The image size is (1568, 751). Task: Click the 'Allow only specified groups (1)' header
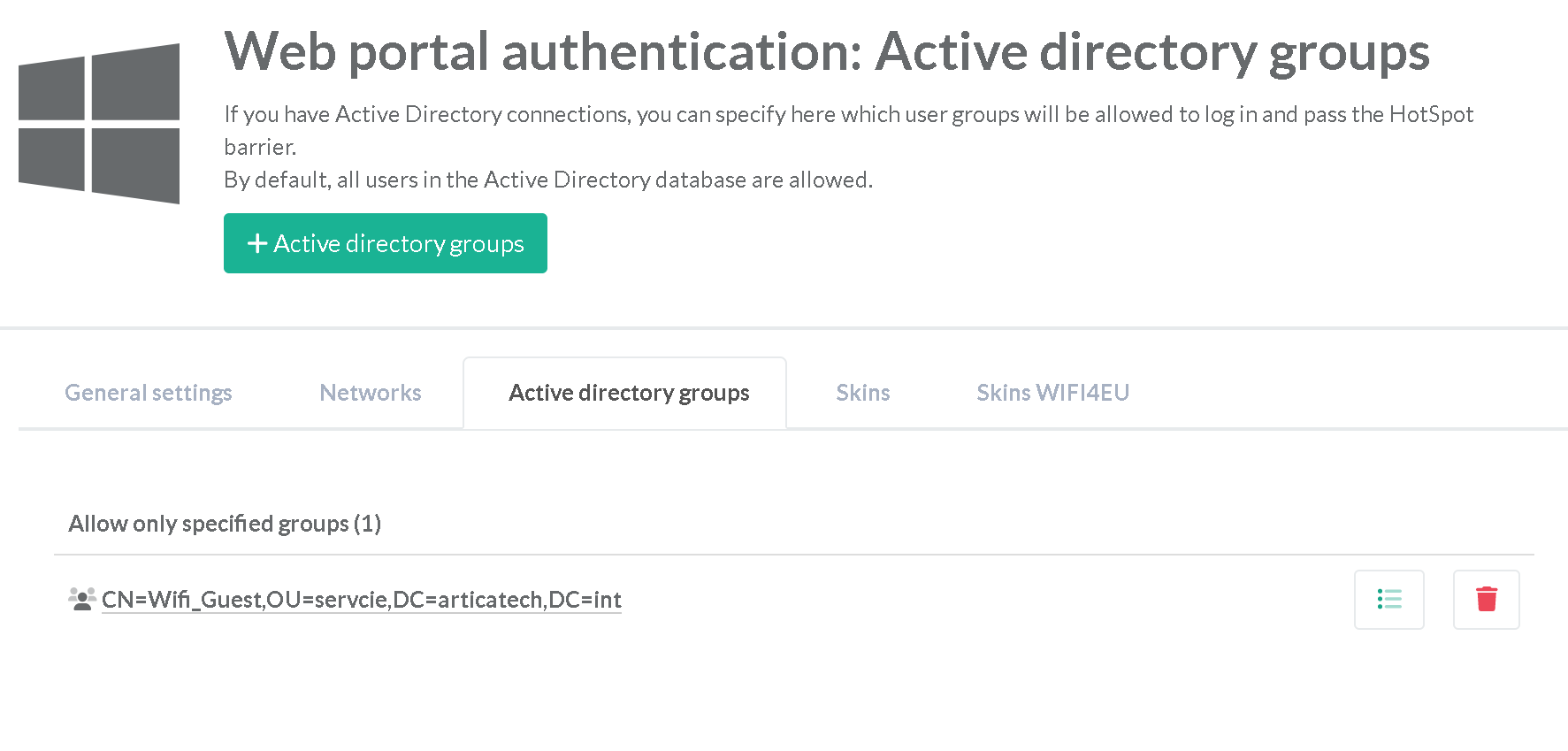(225, 524)
